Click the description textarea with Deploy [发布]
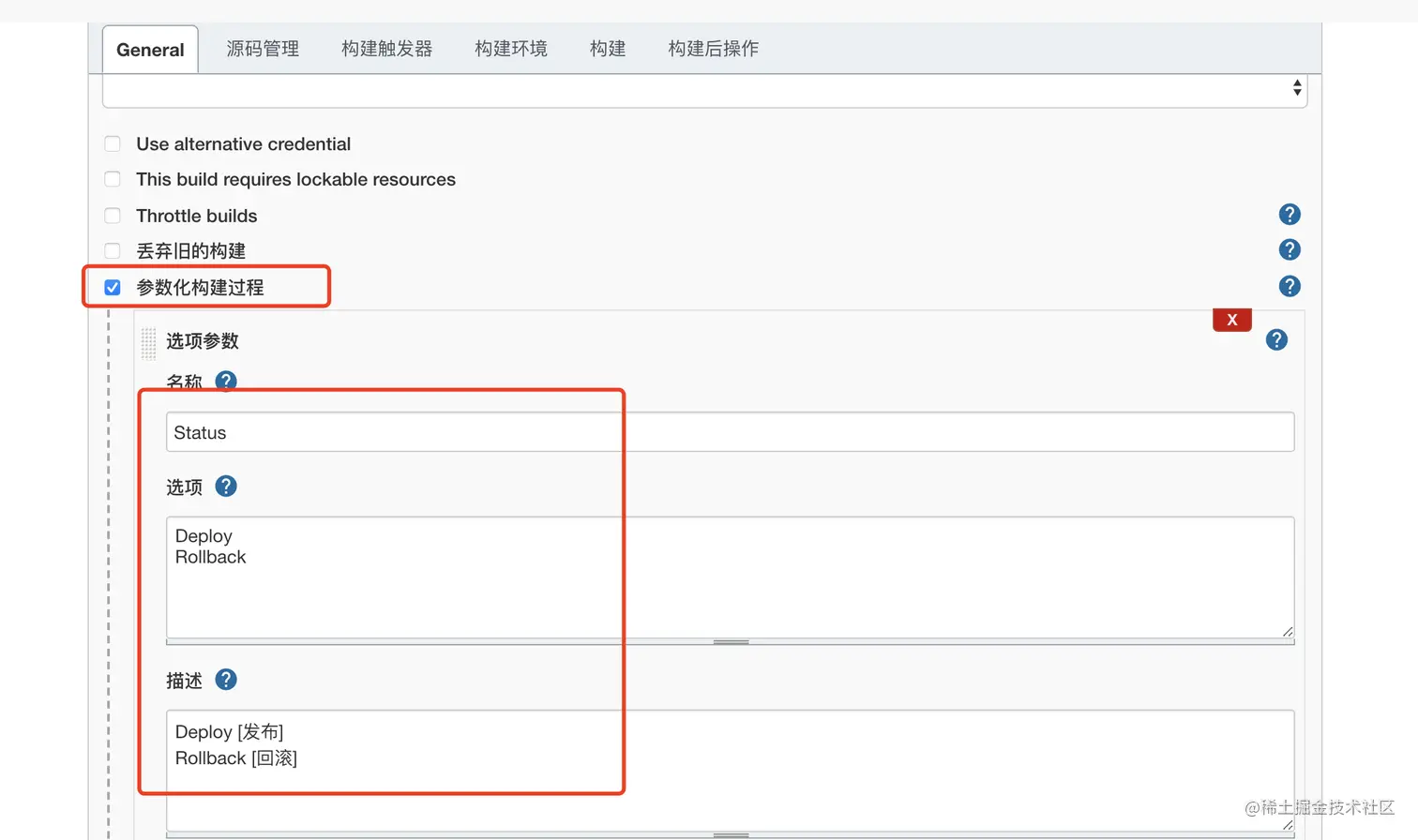 tap(731, 771)
